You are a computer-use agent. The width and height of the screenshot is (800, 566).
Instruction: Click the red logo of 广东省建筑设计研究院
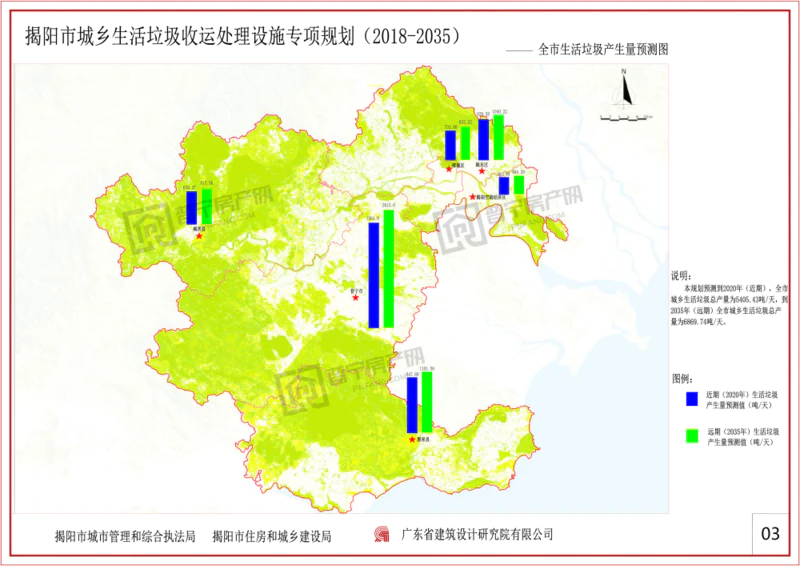(x=380, y=535)
